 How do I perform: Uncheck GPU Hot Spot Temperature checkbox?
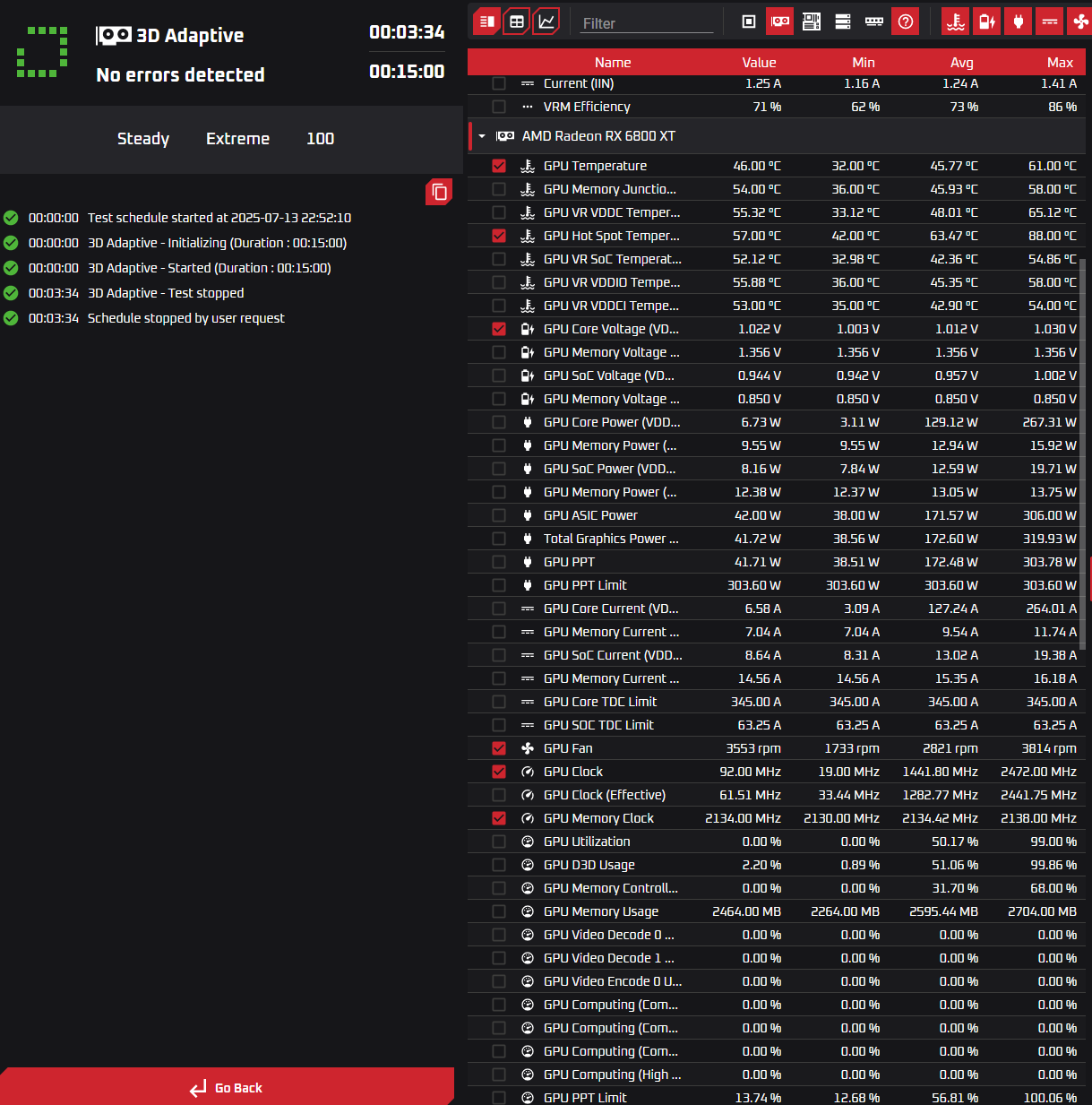tap(499, 236)
